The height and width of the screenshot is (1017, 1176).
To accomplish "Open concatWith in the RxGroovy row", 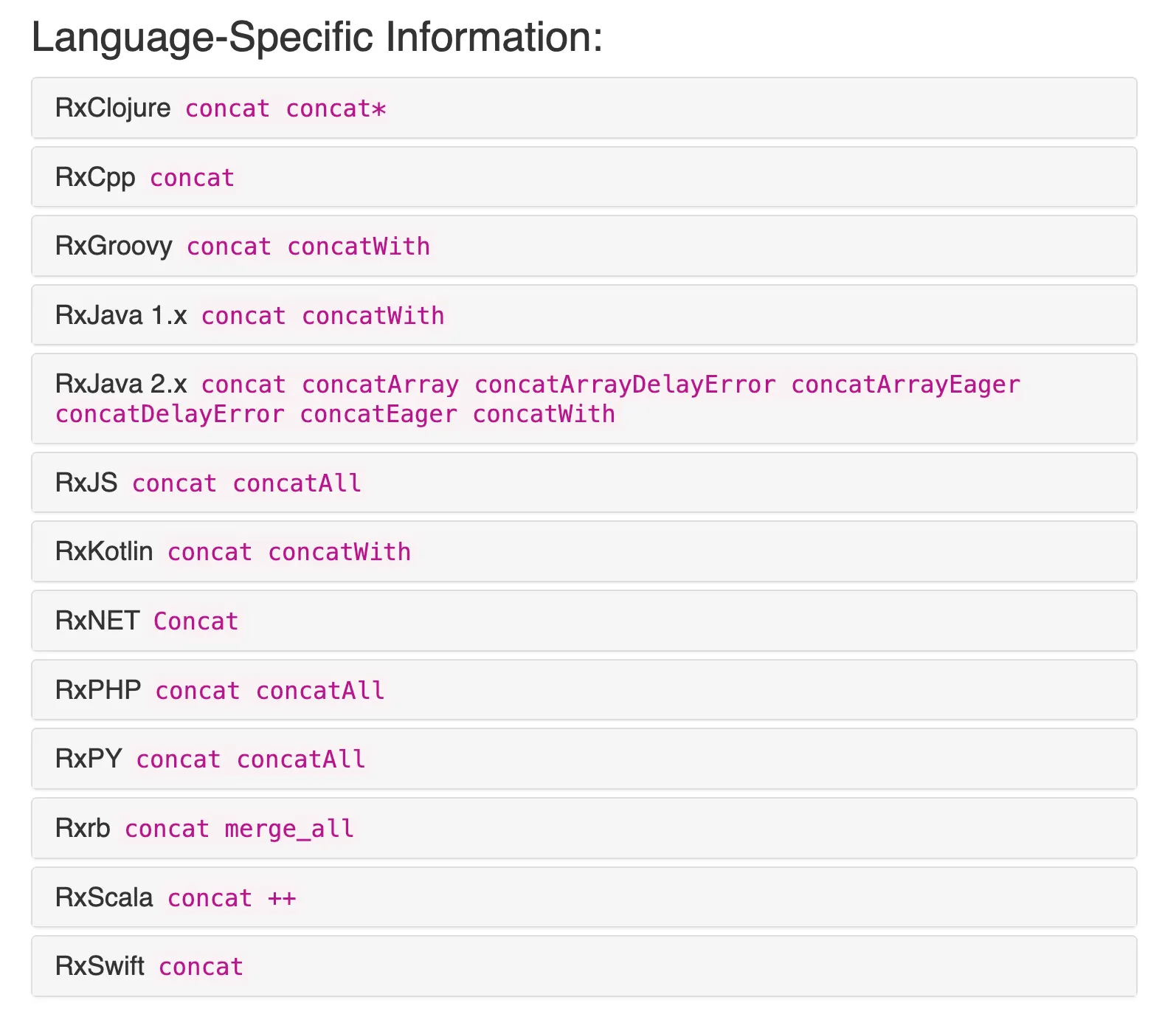I will 359,247.
